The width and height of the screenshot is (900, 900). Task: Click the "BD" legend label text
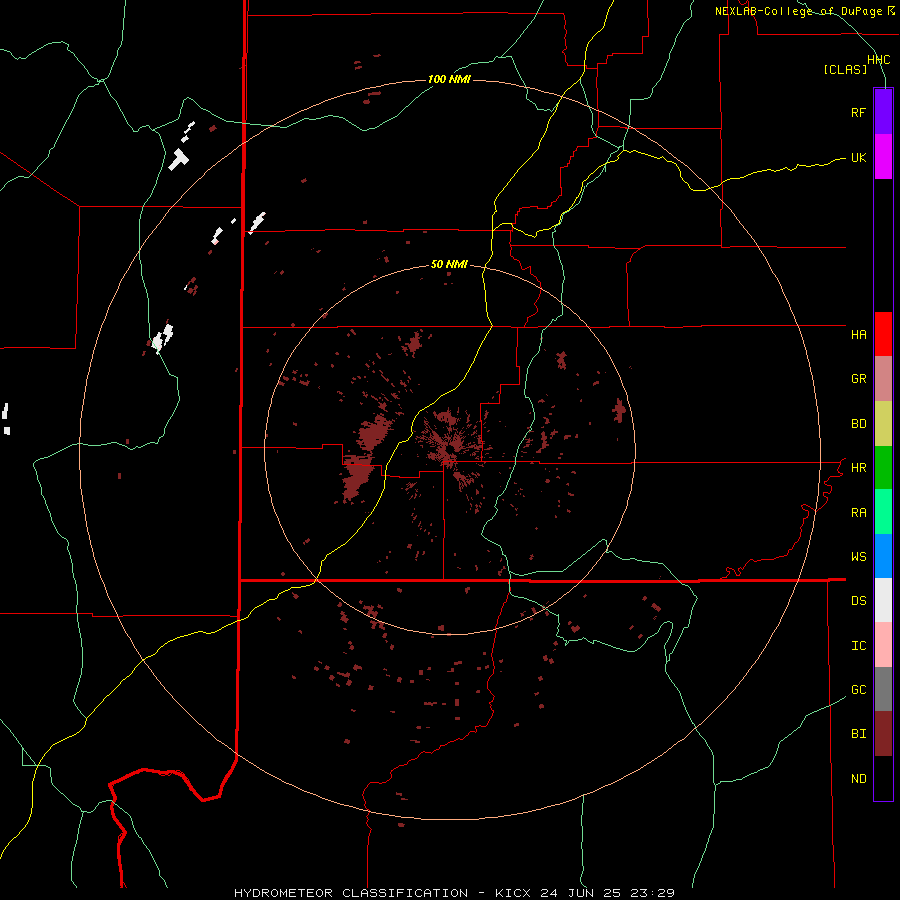tap(858, 424)
